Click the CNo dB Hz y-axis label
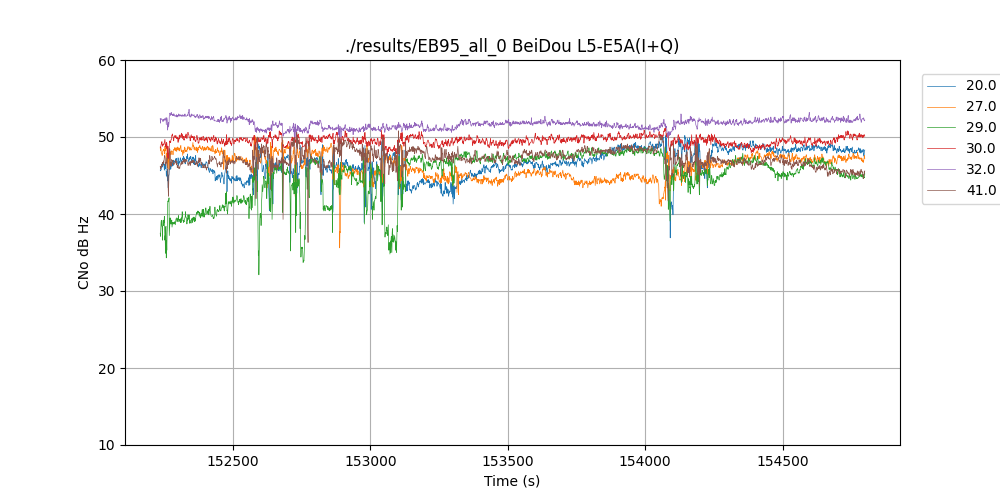 (84, 253)
